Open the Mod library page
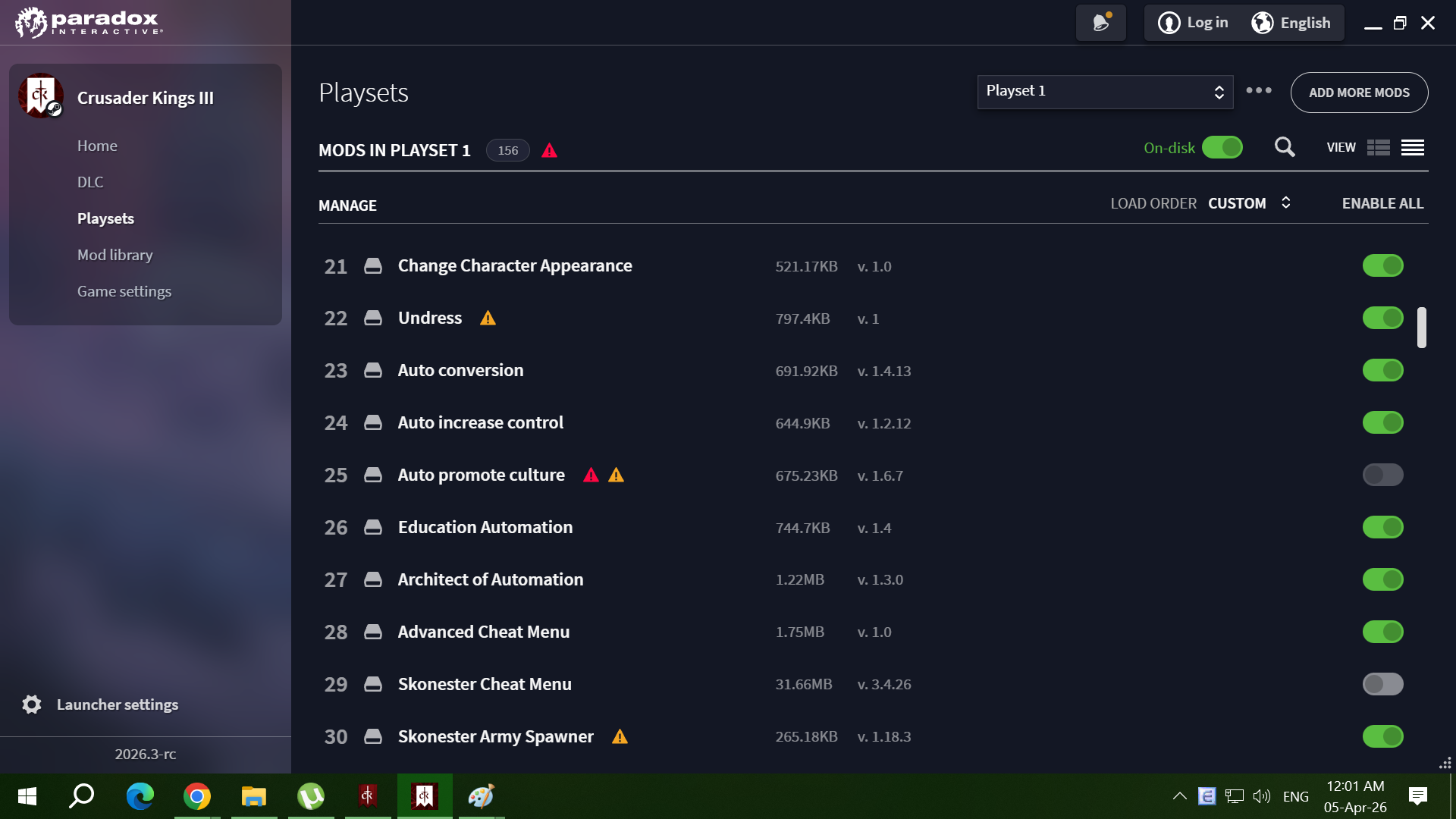The height and width of the screenshot is (819, 1456). pos(115,255)
